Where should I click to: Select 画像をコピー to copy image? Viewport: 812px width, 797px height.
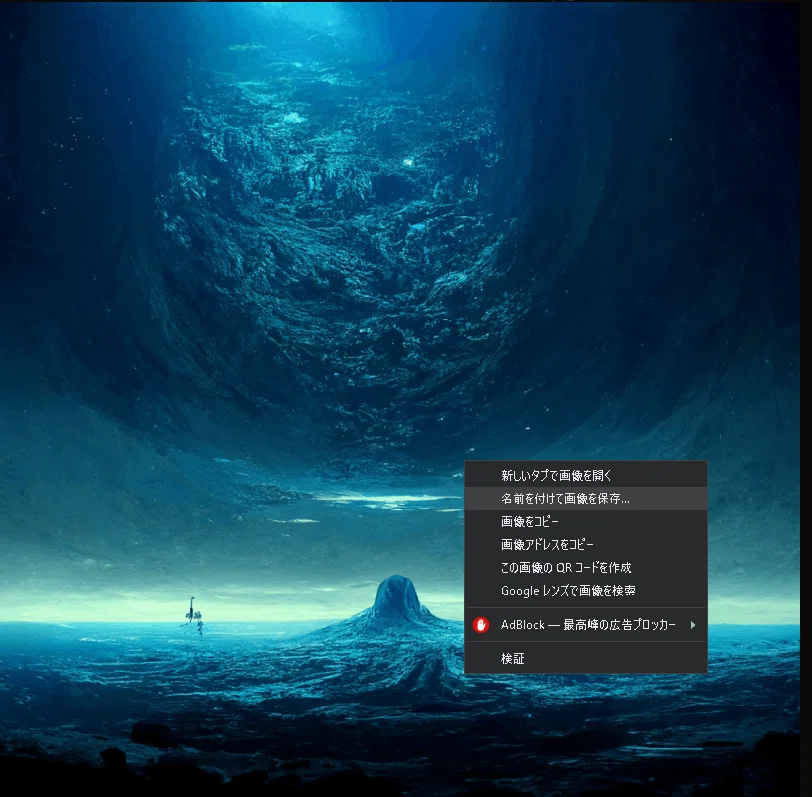[x=586, y=521]
